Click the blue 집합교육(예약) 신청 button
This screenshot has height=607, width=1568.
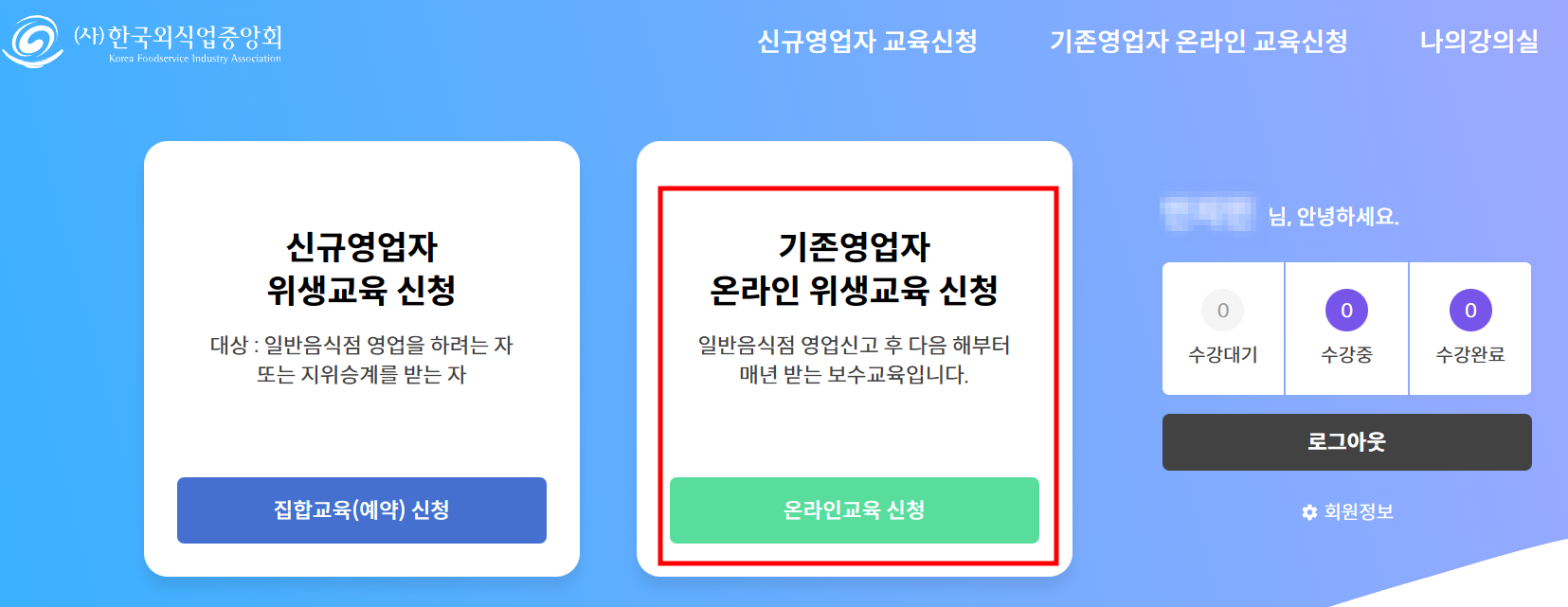pyautogui.click(x=361, y=510)
